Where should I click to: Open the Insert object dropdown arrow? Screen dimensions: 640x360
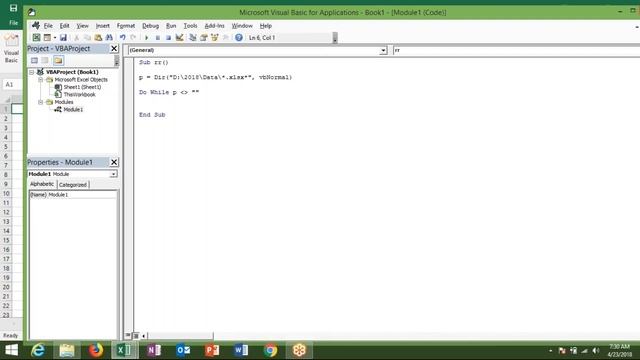[x=55, y=38]
